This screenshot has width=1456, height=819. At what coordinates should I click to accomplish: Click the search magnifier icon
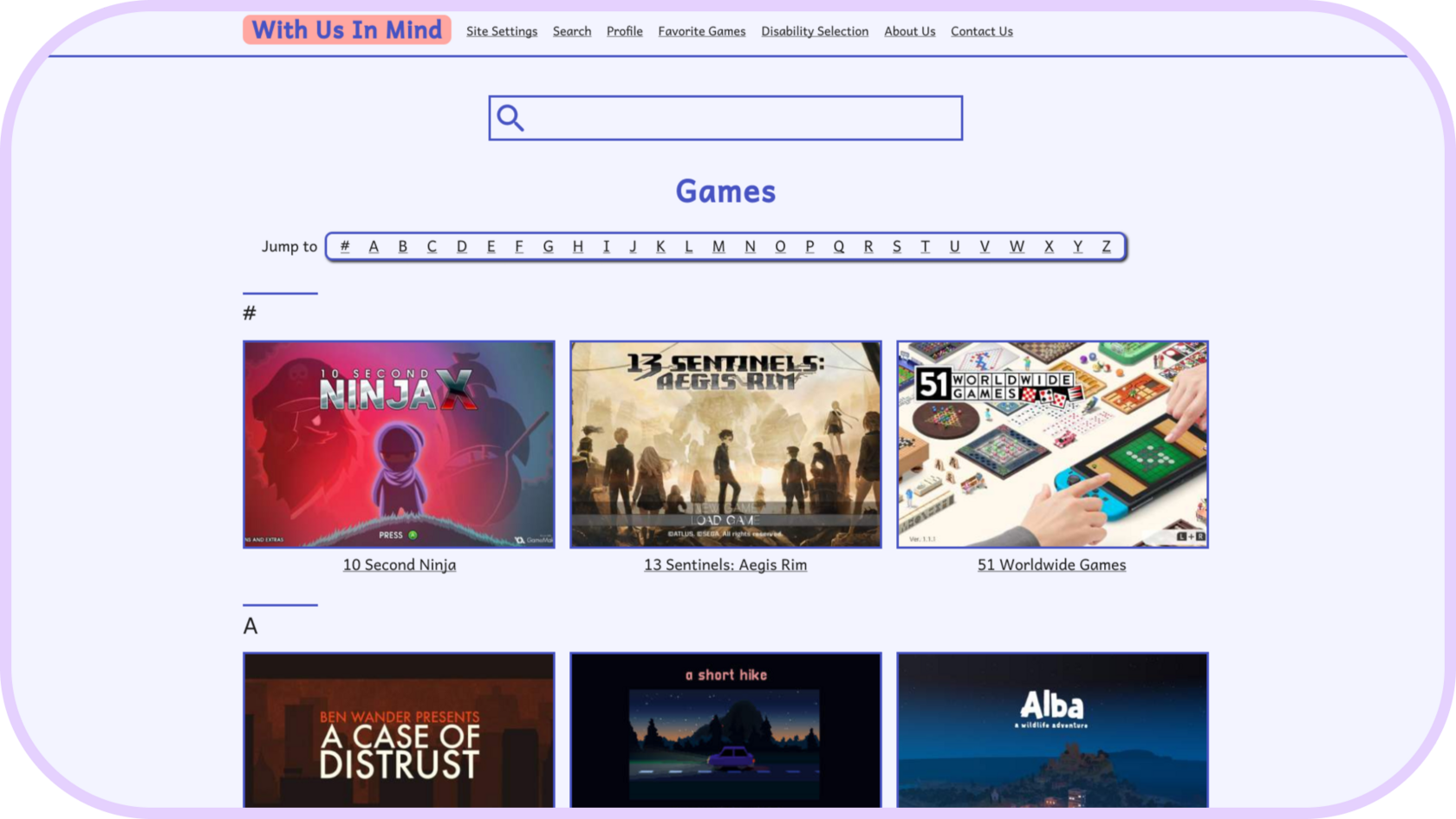[510, 118]
